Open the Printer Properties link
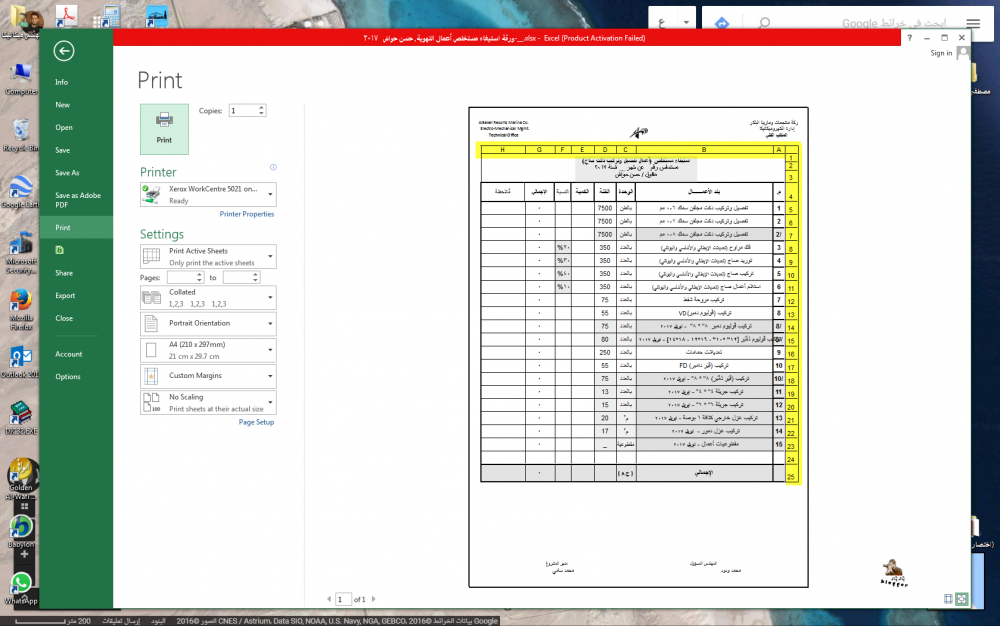1000x626 pixels. (x=247, y=214)
